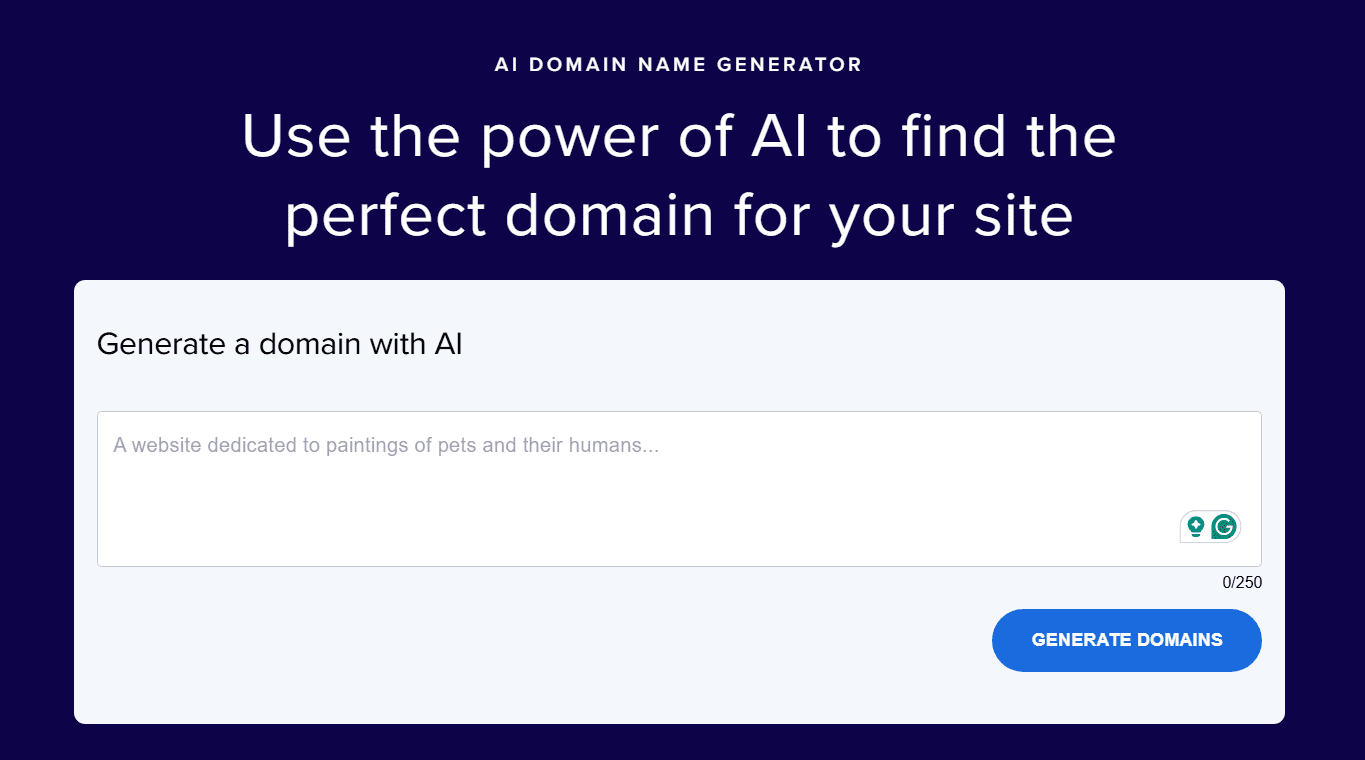The image size is (1365, 760).
Task: Open the Grammarly suggestions lightbulb icon
Action: pyautogui.click(x=1195, y=525)
